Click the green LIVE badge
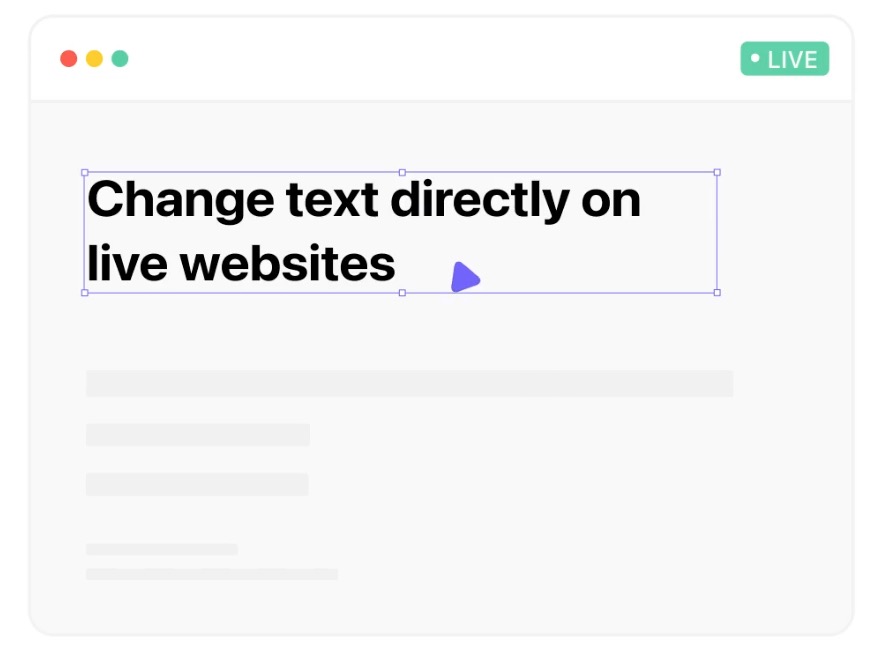Image resolution: width=874 pixels, height=656 pixels. (x=785, y=59)
